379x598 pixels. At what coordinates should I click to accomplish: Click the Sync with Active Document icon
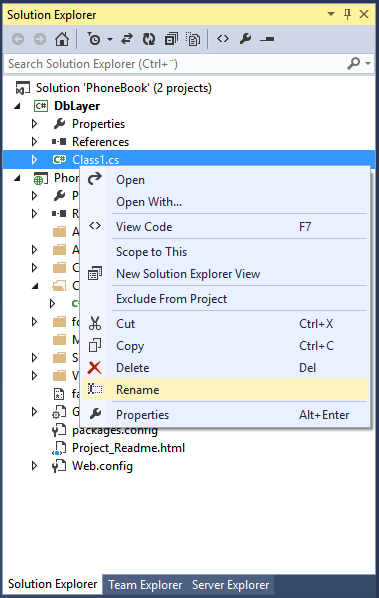[127, 39]
